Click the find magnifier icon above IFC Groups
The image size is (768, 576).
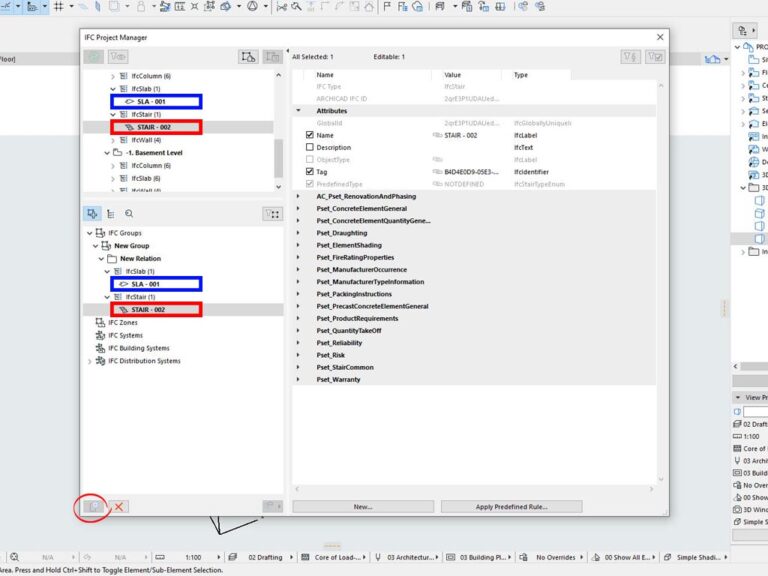[129, 214]
